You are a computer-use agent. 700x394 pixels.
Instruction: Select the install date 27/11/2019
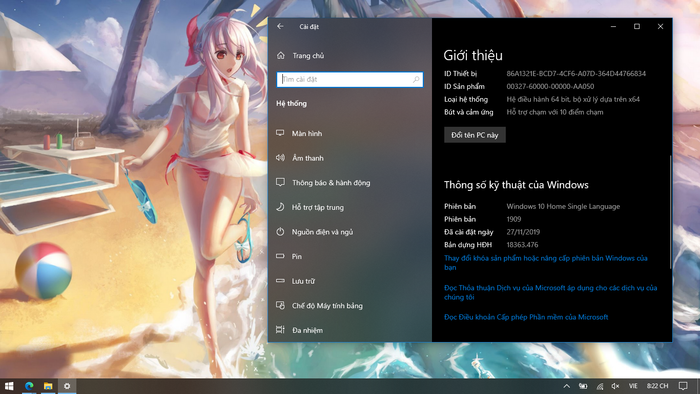pyautogui.click(x=523, y=232)
